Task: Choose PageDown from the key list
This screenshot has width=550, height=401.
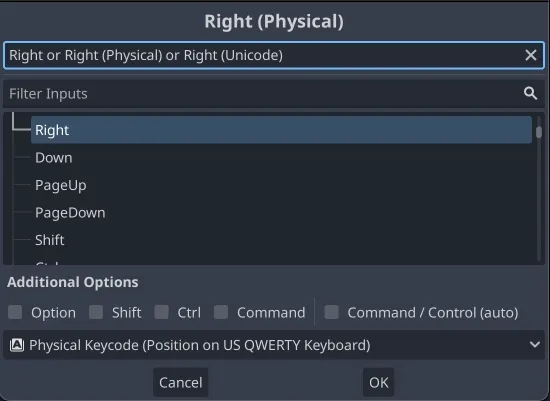Action: (70, 213)
